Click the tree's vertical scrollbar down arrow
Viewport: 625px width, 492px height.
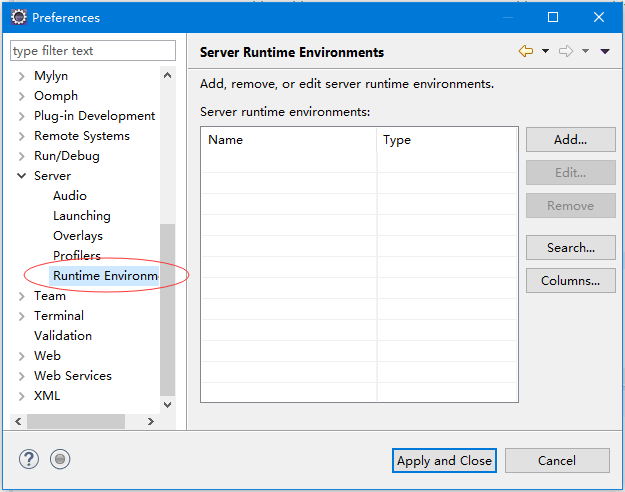[167, 405]
